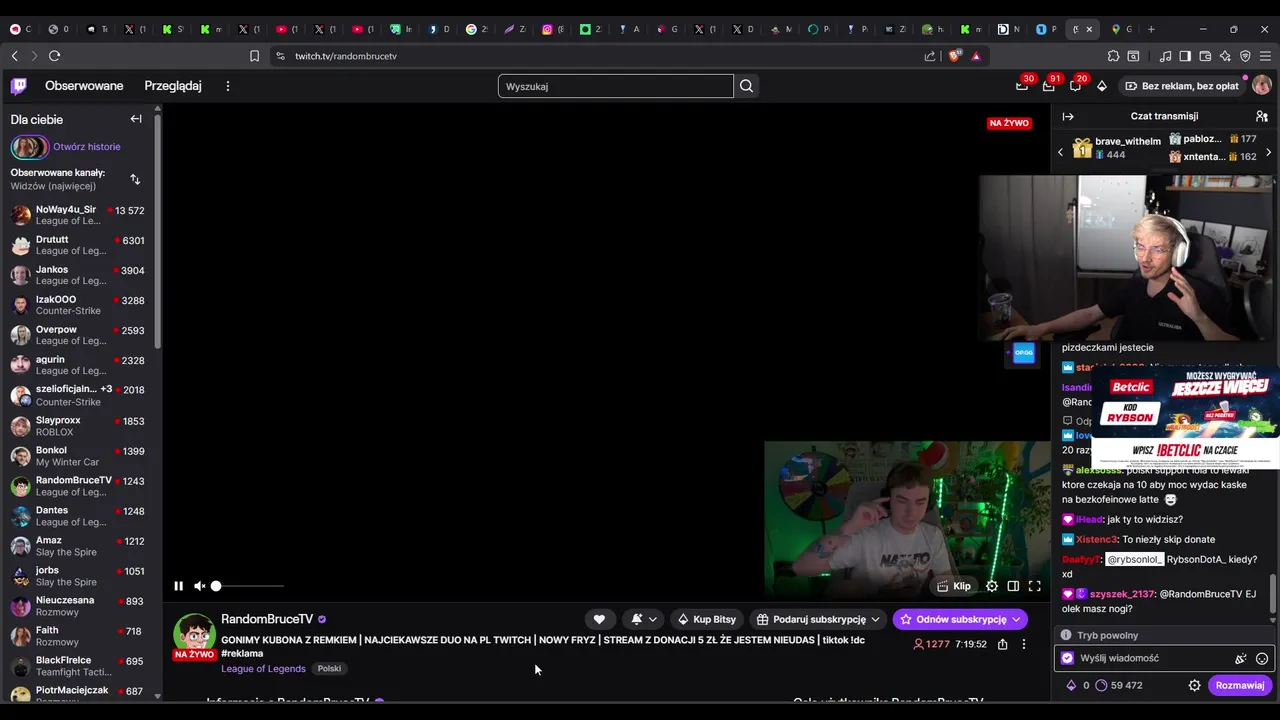Screen dimensions: 1280x720
Task: Open the Otwórz historie link
Action: [x=87, y=147]
